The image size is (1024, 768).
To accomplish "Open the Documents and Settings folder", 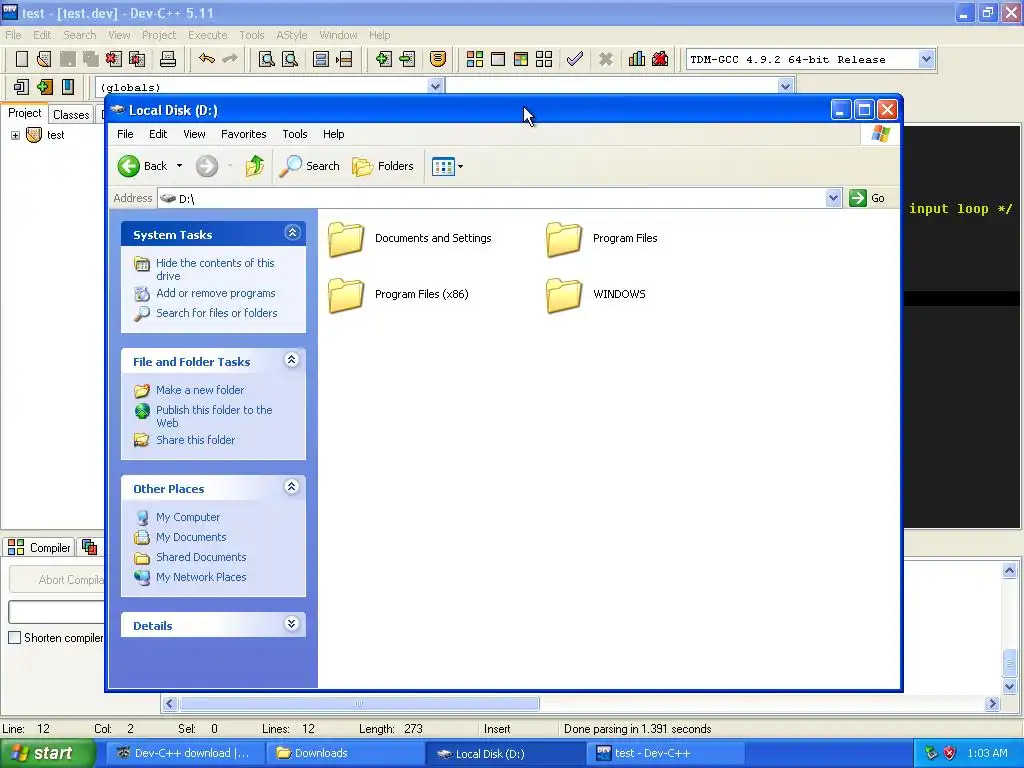I will coord(410,238).
